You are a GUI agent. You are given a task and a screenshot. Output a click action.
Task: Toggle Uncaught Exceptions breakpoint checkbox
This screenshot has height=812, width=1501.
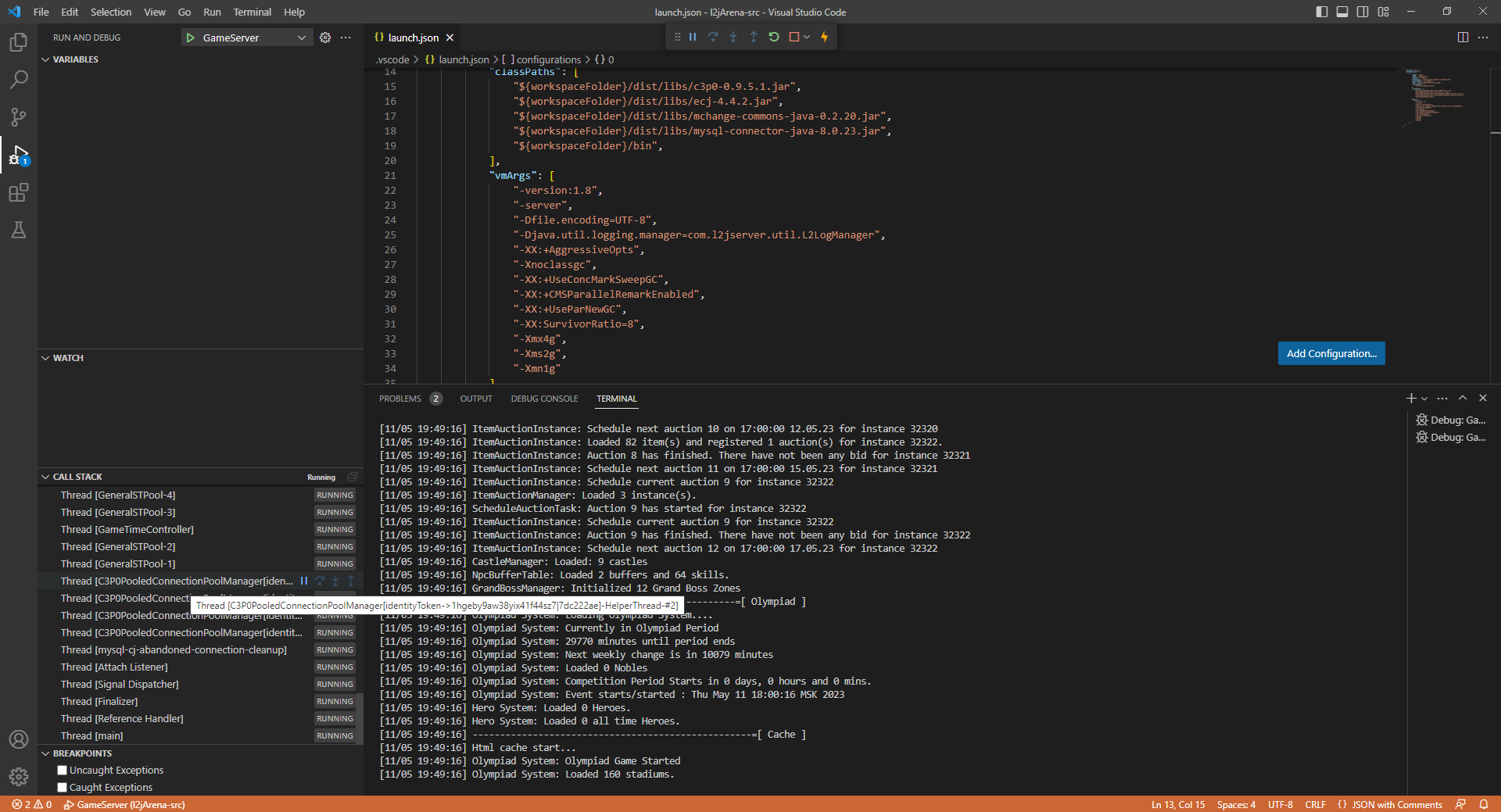pyautogui.click(x=63, y=771)
